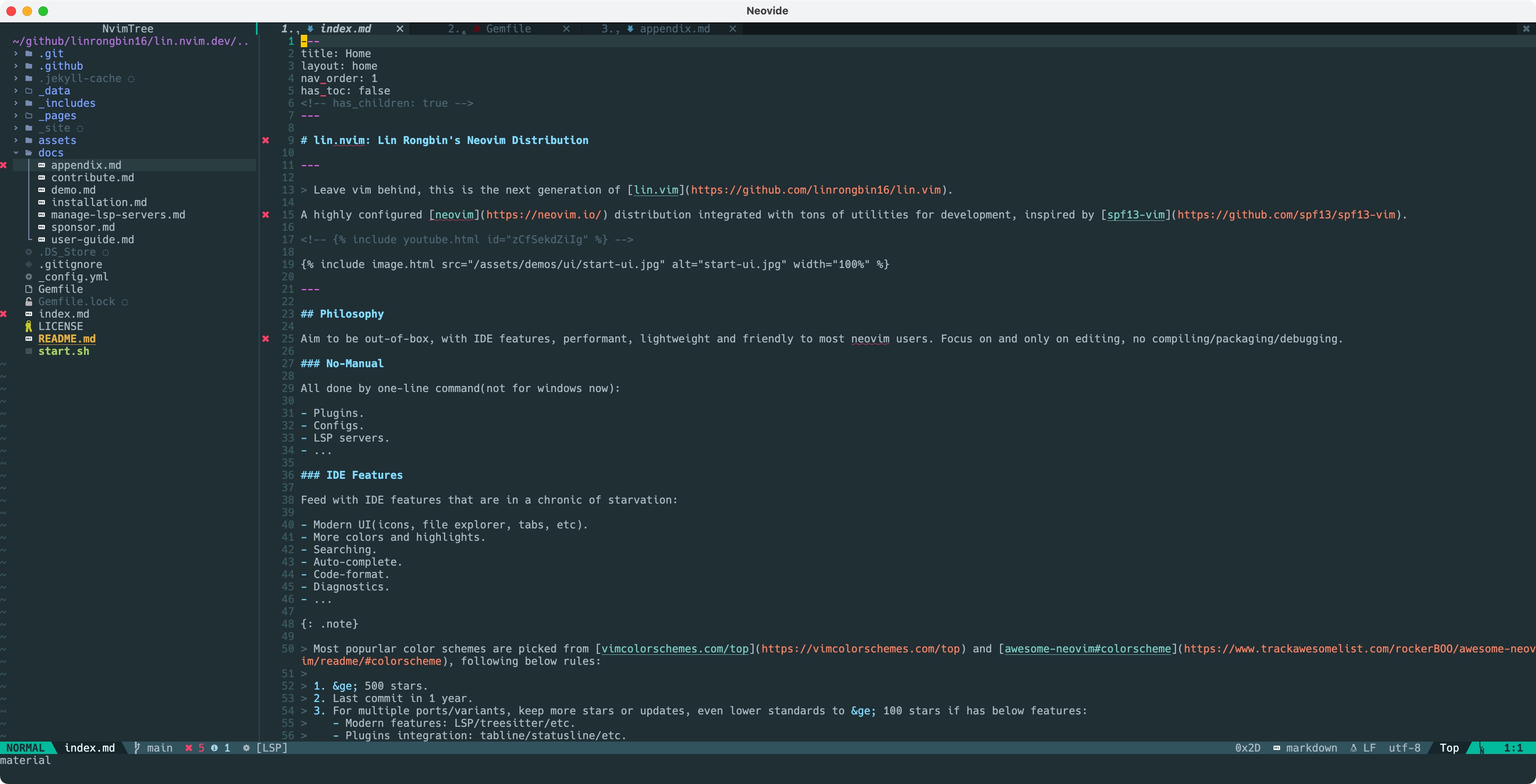Close the index.md tab
The image size is (1536, 784).
point(400,29)
